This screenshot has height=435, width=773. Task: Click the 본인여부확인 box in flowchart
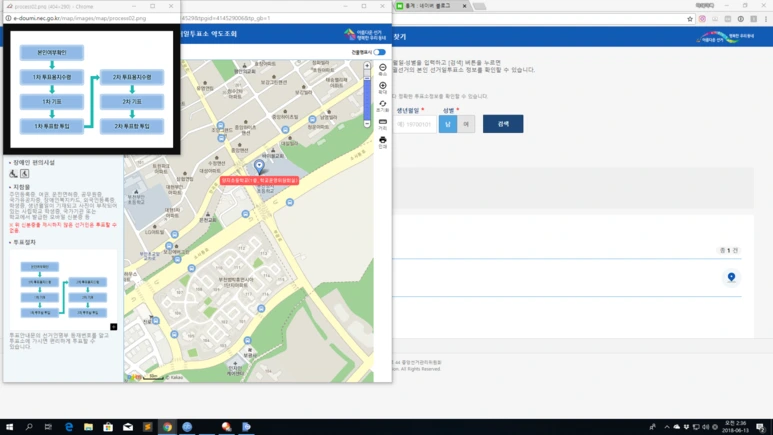52,52
